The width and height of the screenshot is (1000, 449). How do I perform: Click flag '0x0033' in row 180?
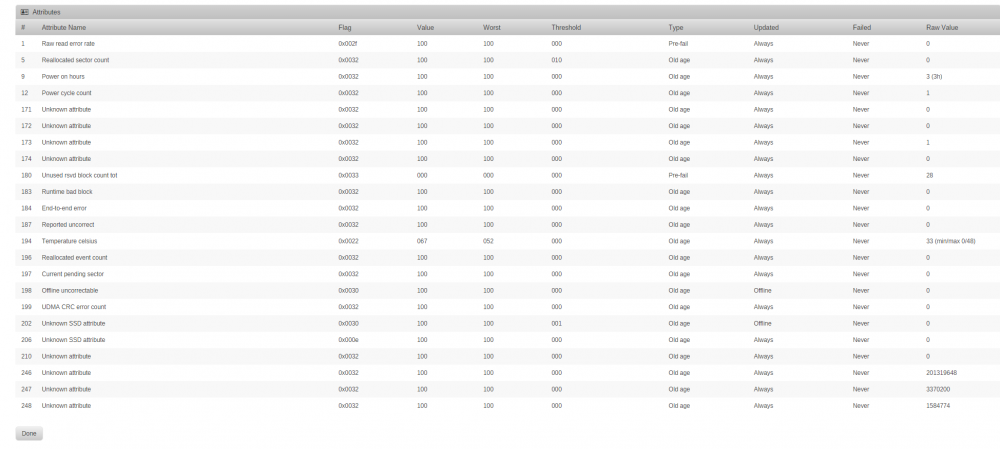(348, 175)
